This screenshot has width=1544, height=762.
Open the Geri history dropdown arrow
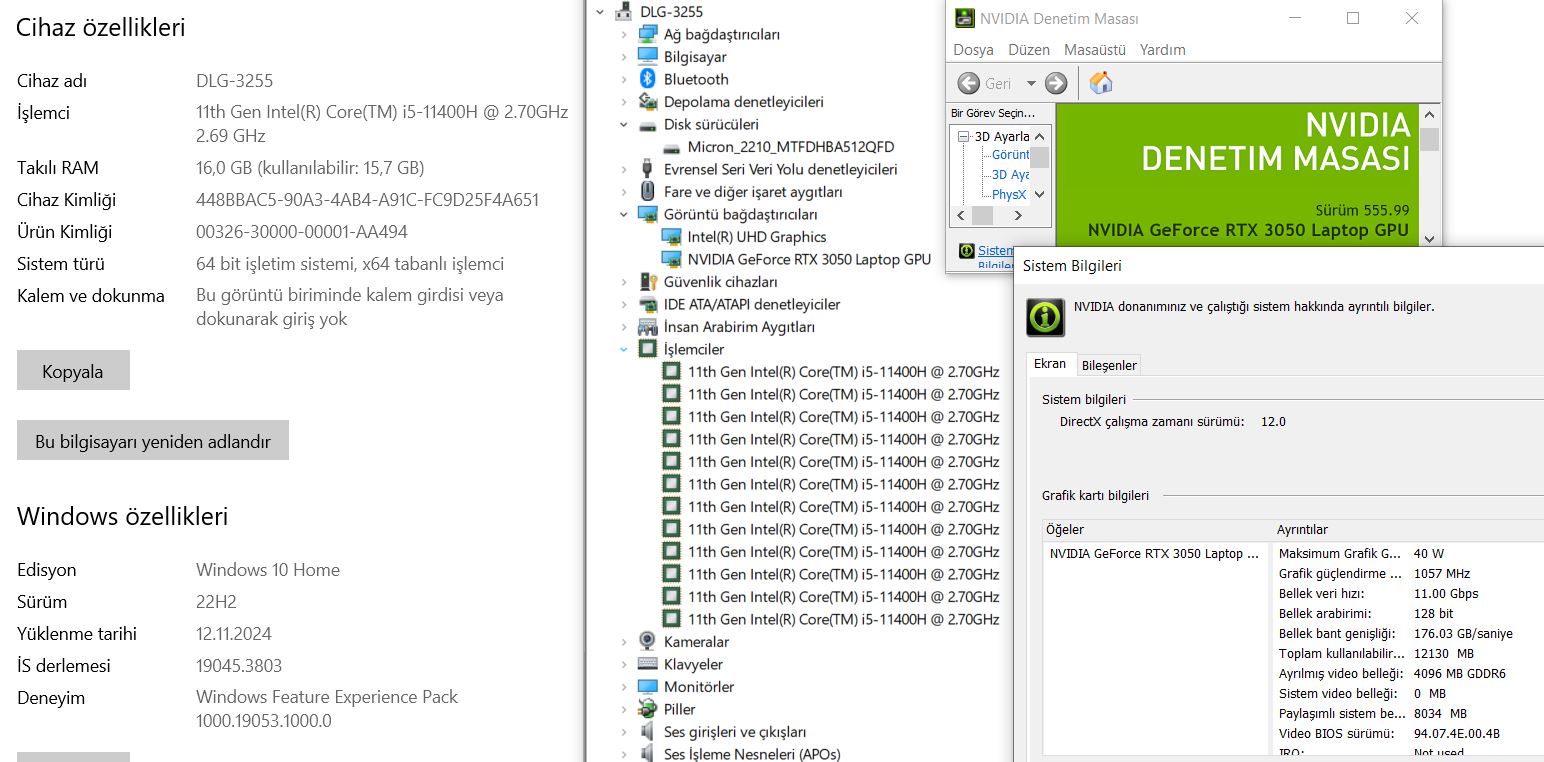(x=1031, y=83)
